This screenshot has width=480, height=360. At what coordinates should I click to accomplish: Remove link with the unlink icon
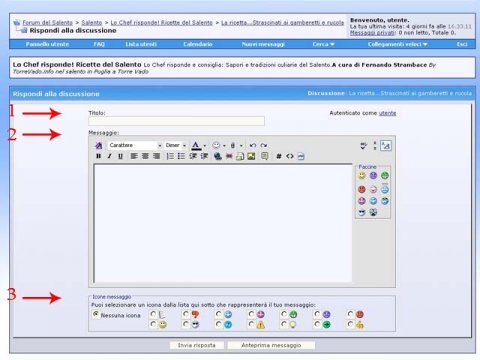click(x=229, y=156)
